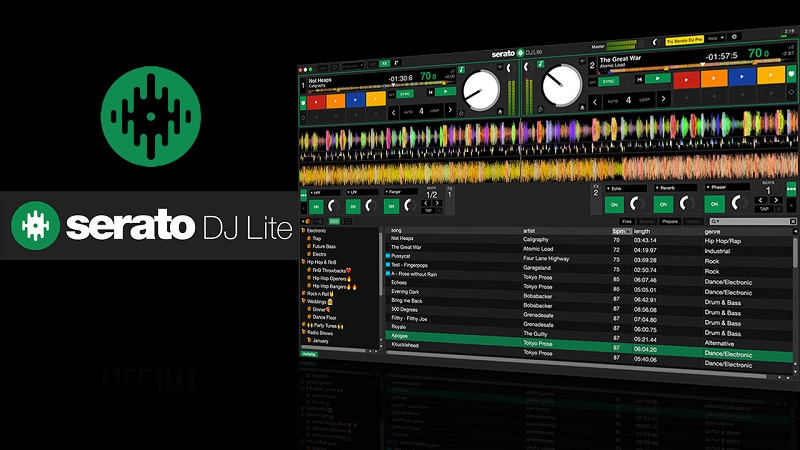This screenshot has width=800, height=450.
Task: Click the deck 1 virtual platter
Action: 481,91
